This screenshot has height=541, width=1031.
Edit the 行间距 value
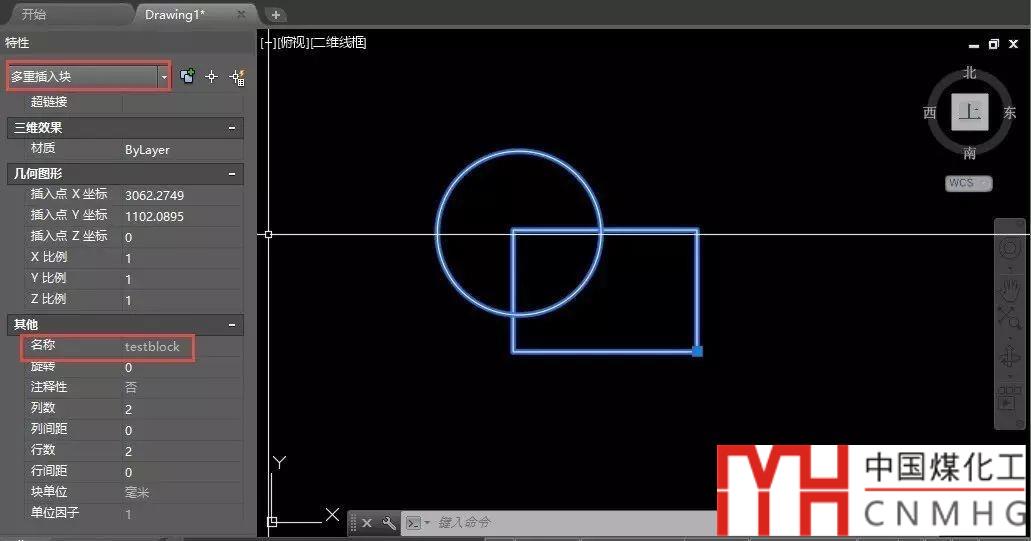point(183,472)
